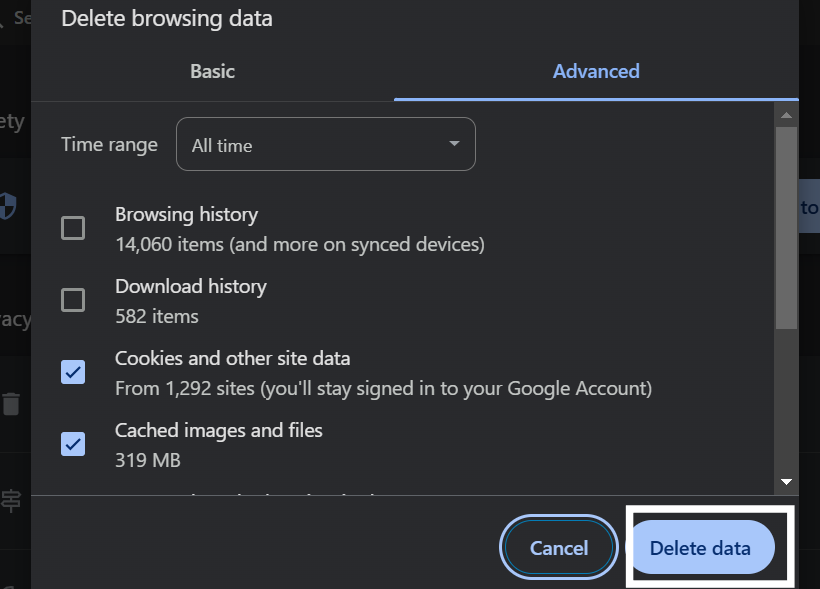Open the Time range dropdown
Viewport: 820px width, 589px height.
tap(325, 145)
